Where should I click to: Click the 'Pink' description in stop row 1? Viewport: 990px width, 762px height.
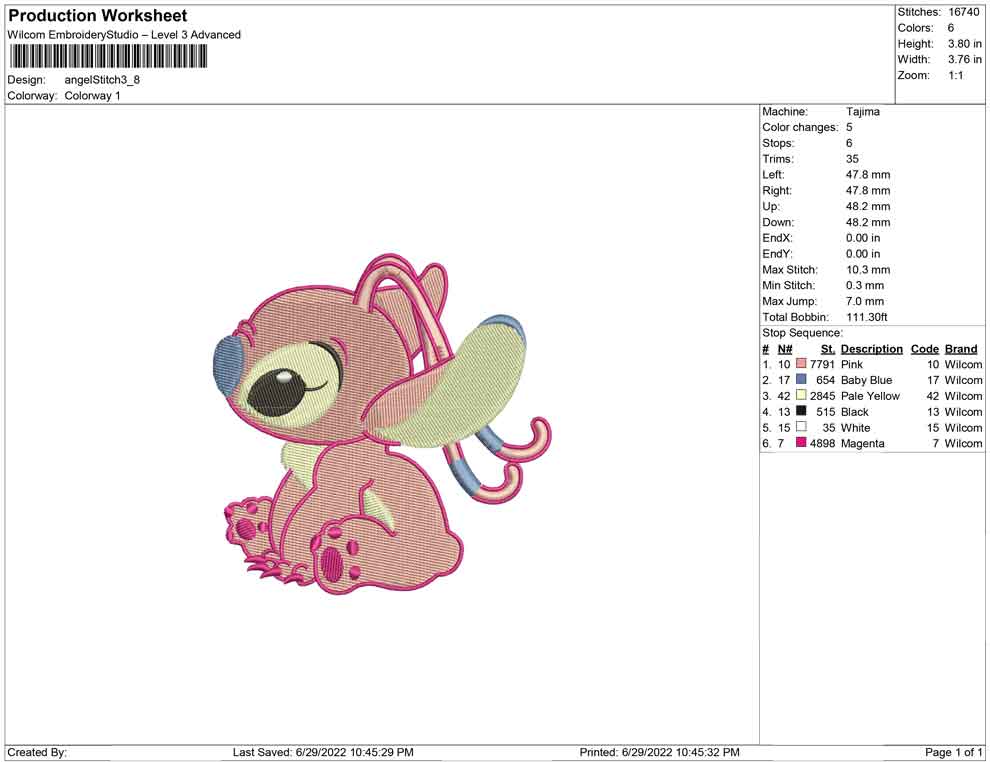(x=852, y=364)
